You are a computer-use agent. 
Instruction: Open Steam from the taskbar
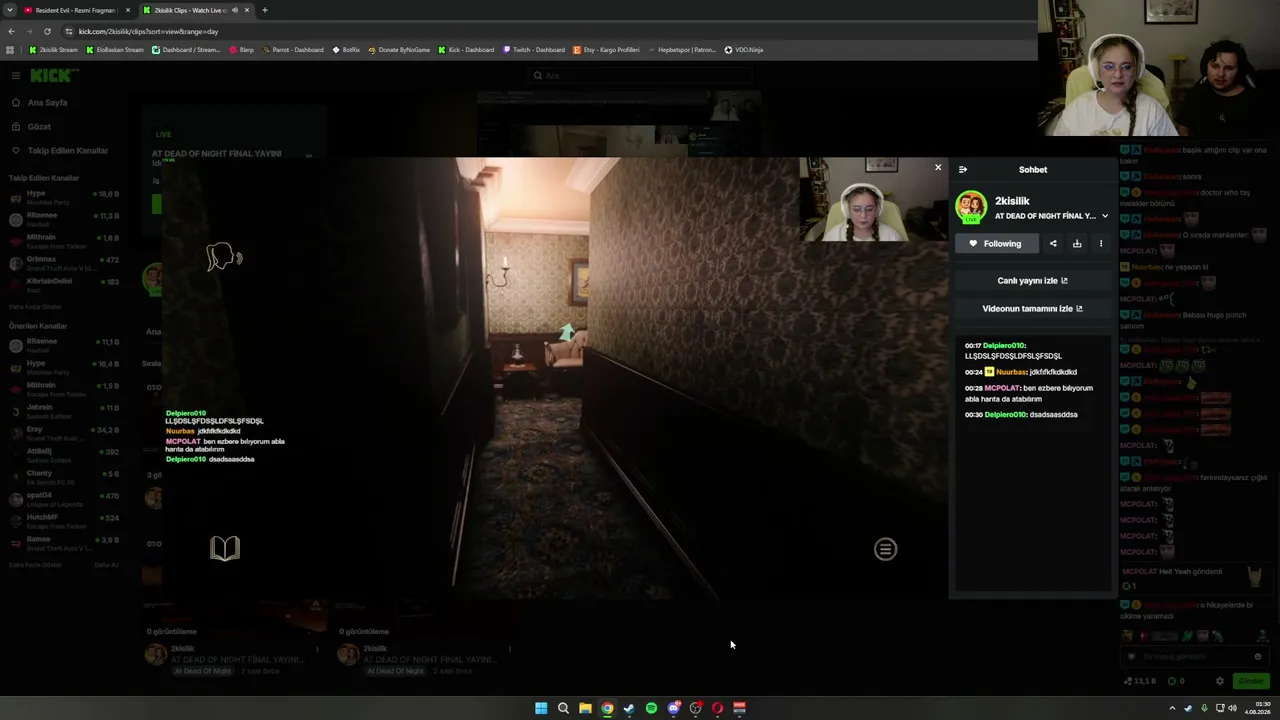[629, 708]
